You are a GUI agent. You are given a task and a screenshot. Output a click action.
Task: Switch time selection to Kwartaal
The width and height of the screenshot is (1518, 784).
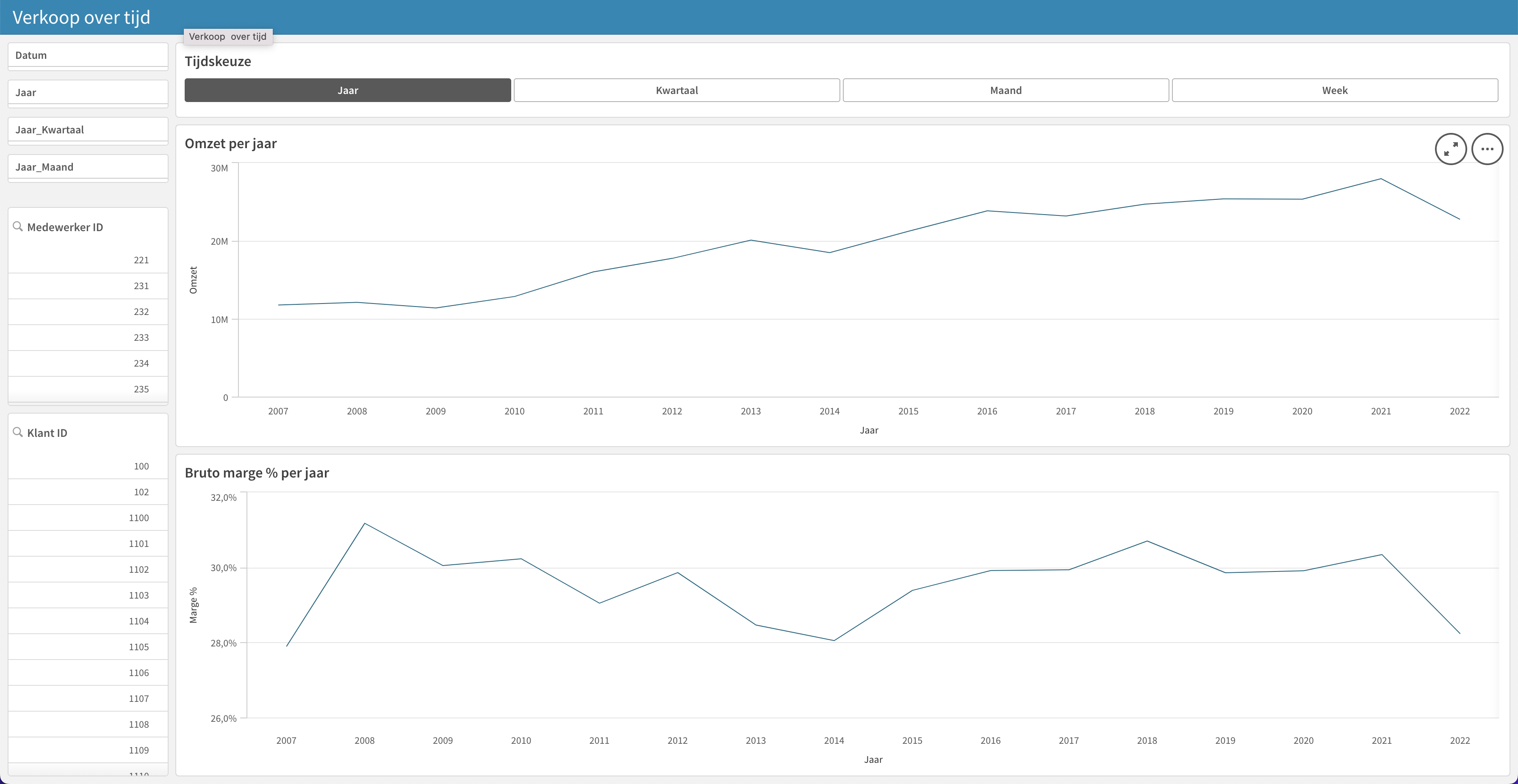point(676,90)
